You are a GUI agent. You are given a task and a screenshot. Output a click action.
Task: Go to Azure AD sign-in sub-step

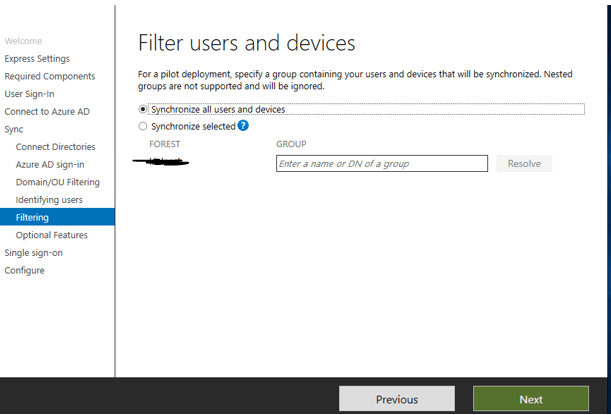(x=50, y=164)
